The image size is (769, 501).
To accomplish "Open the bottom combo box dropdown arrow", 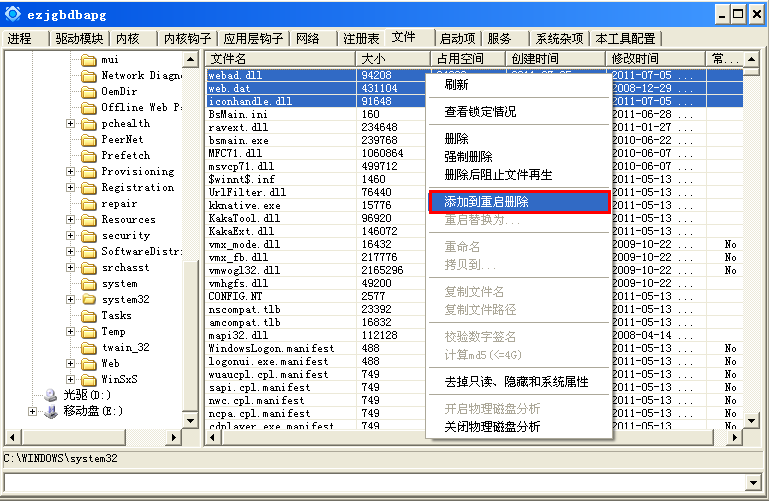I will click(758, 483).
